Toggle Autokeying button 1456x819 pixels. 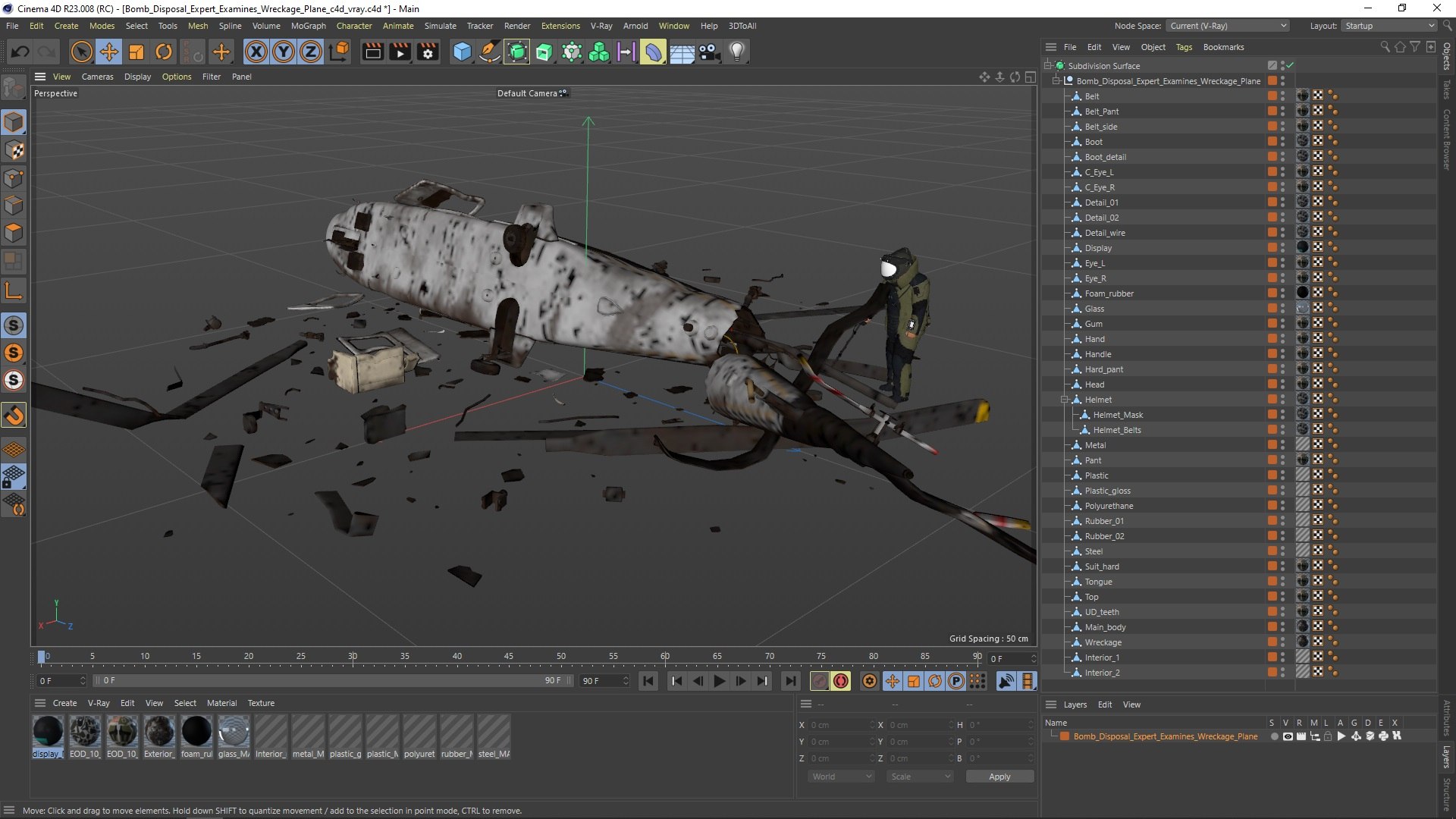point(841,681)
